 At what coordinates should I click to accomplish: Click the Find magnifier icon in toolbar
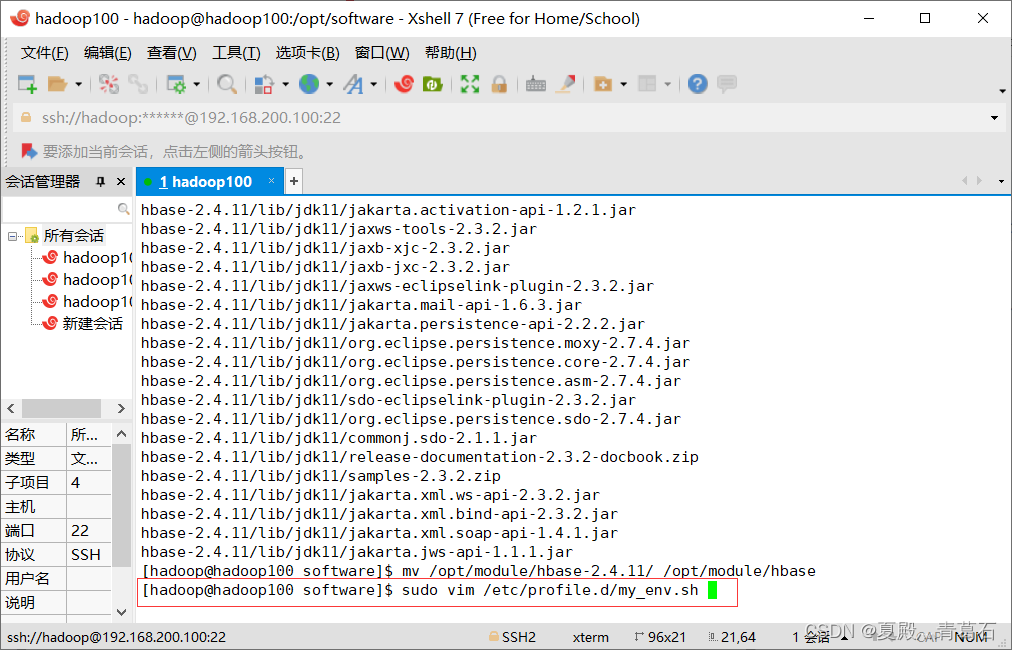coord(227,84)
